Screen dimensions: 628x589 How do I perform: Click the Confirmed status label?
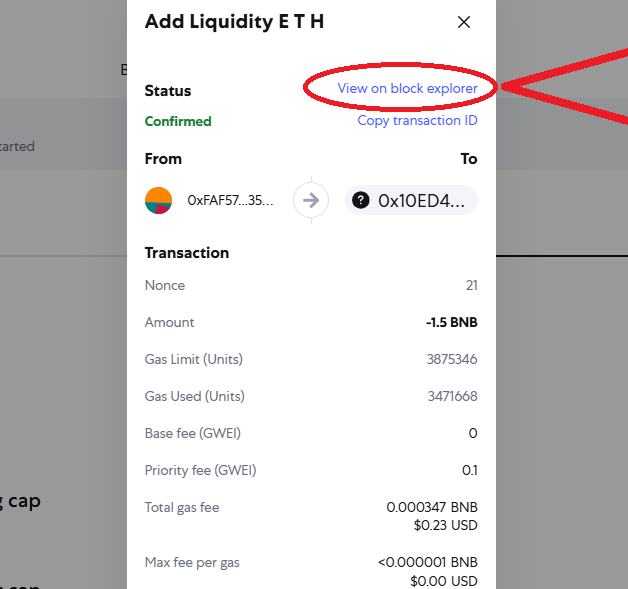pyautogui.click(x=178, y=121)
